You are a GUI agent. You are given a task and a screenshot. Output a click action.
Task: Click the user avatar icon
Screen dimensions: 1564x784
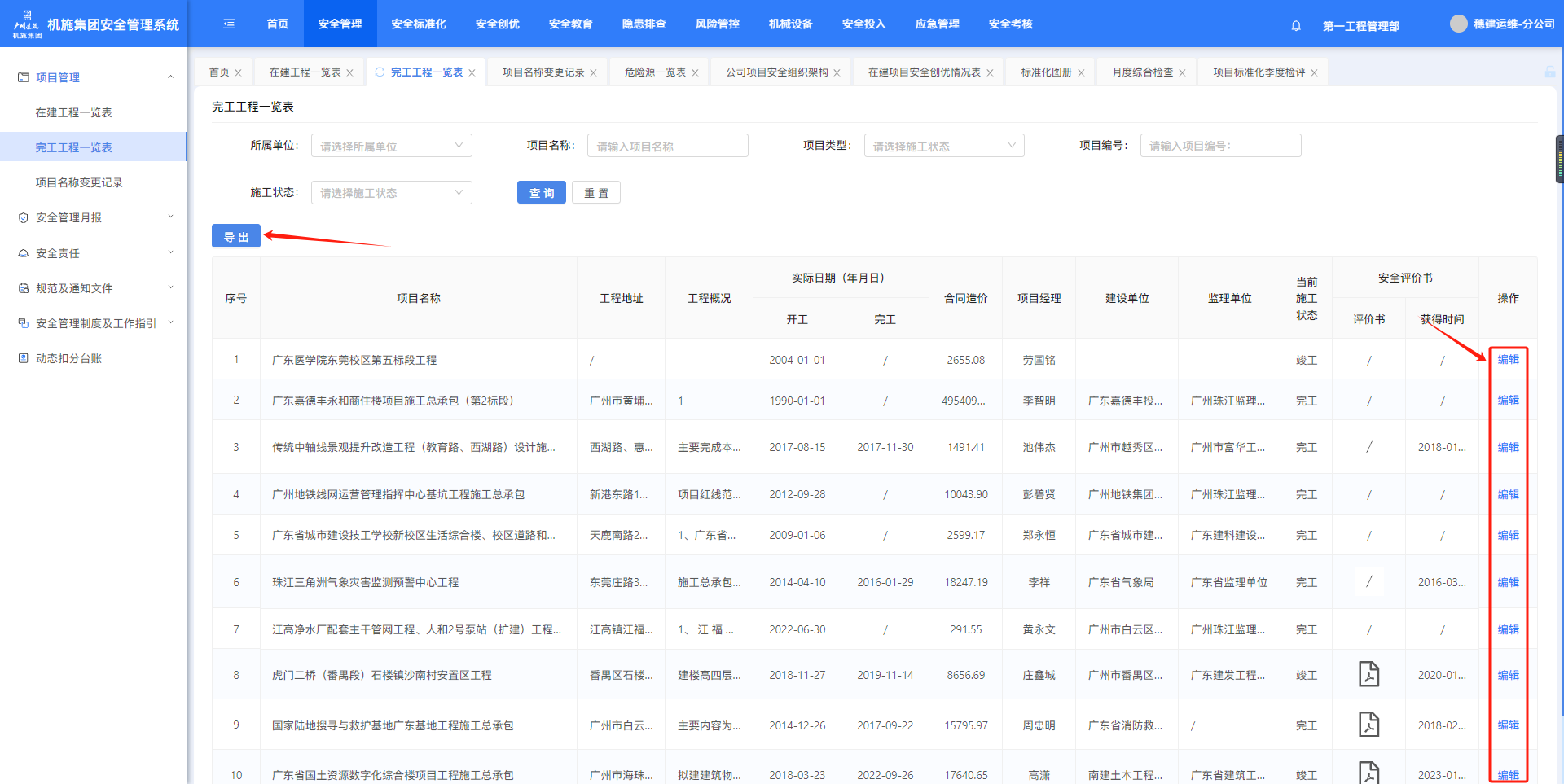[1458, 24]
